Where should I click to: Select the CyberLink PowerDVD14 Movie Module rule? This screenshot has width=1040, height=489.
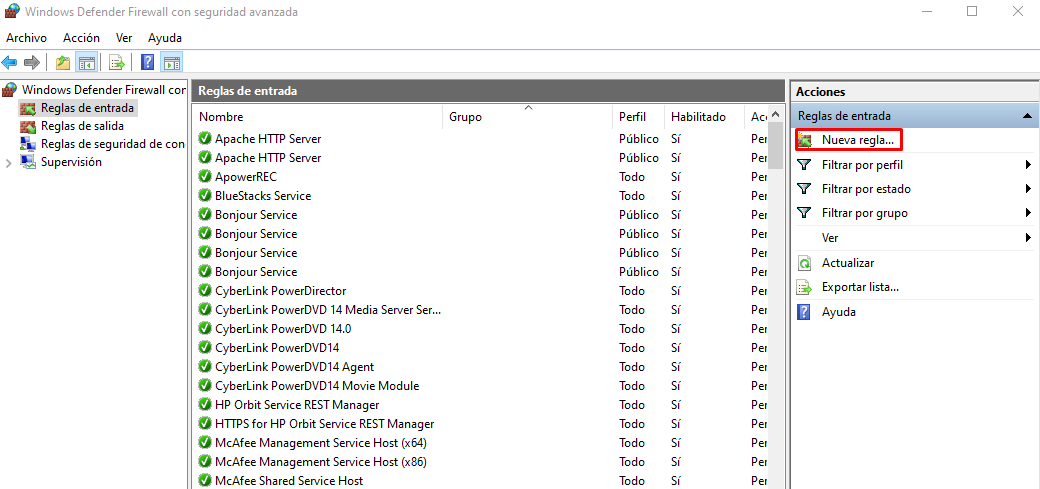[480, 385]
